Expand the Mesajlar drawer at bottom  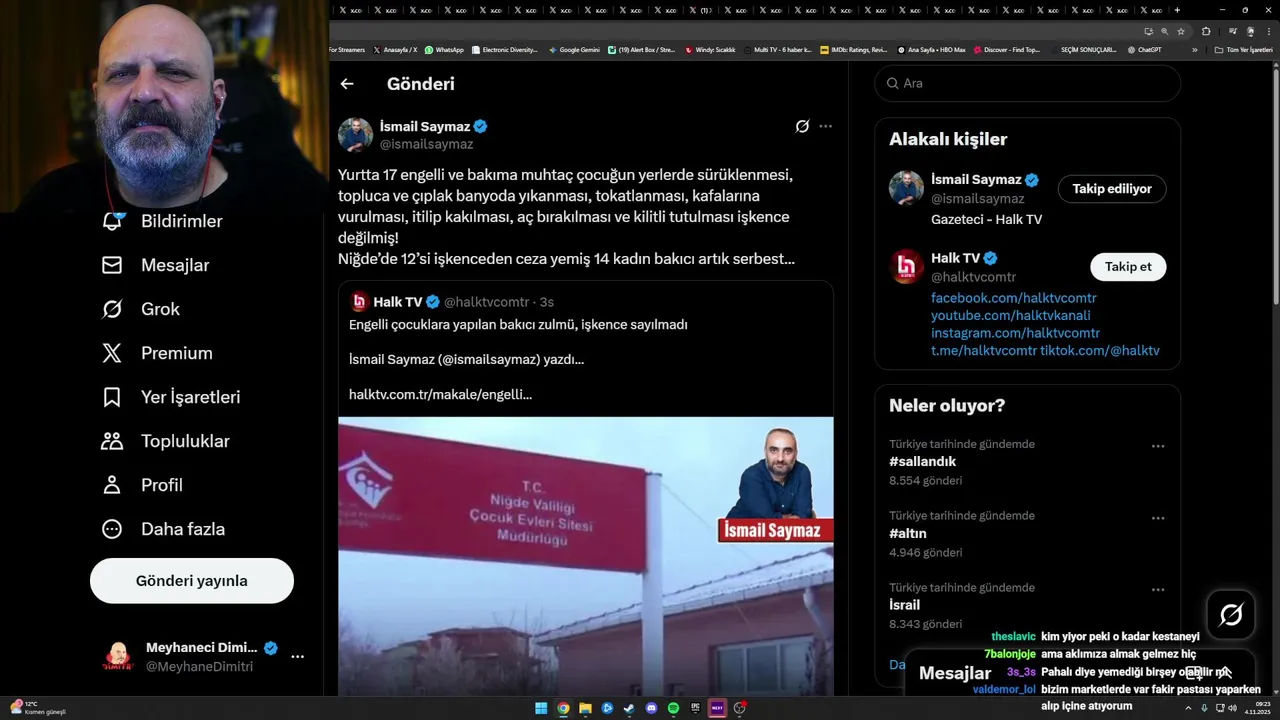pyautogui.click(x=1224, y=673)
